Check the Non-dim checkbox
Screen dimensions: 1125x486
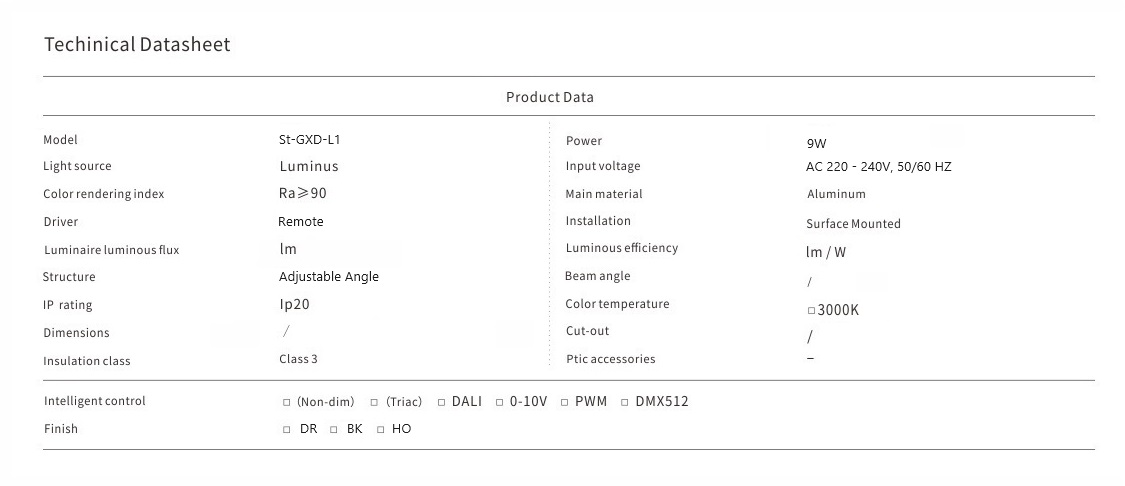pyautogui.click(x=287, y=403)
